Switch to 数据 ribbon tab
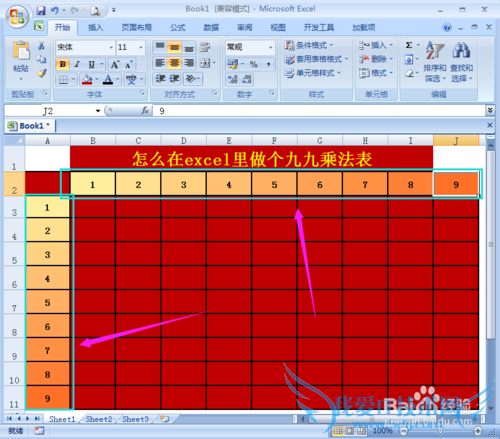Image resolution: width=500 pixels, height=439 pixels. (x=211, y=27)
